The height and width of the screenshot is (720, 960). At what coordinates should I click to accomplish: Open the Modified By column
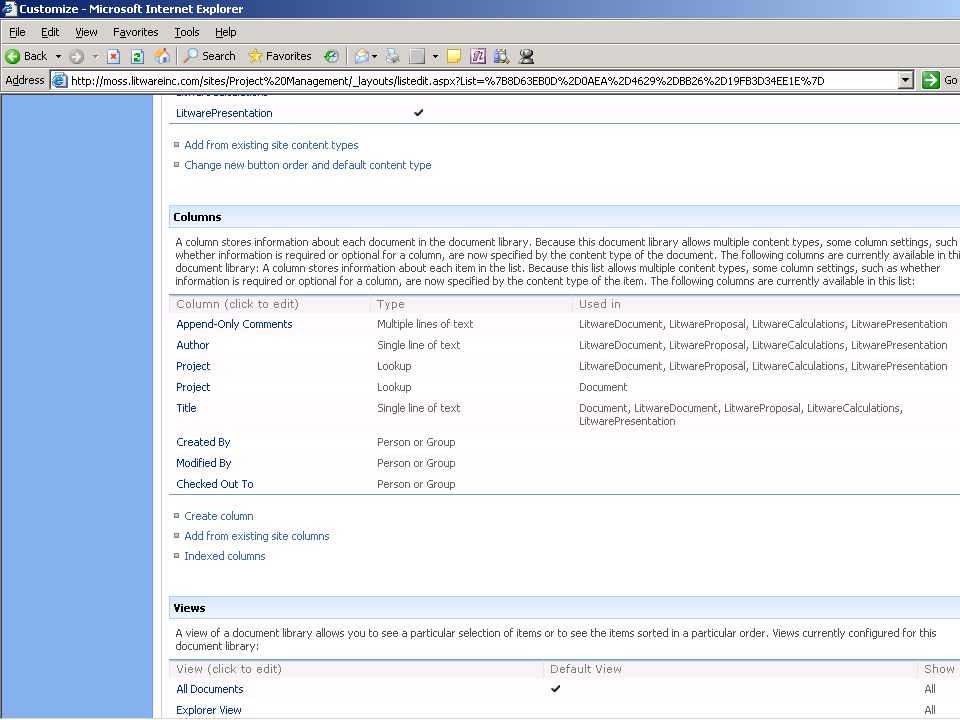pyautogui.click(x=203, y=463)
